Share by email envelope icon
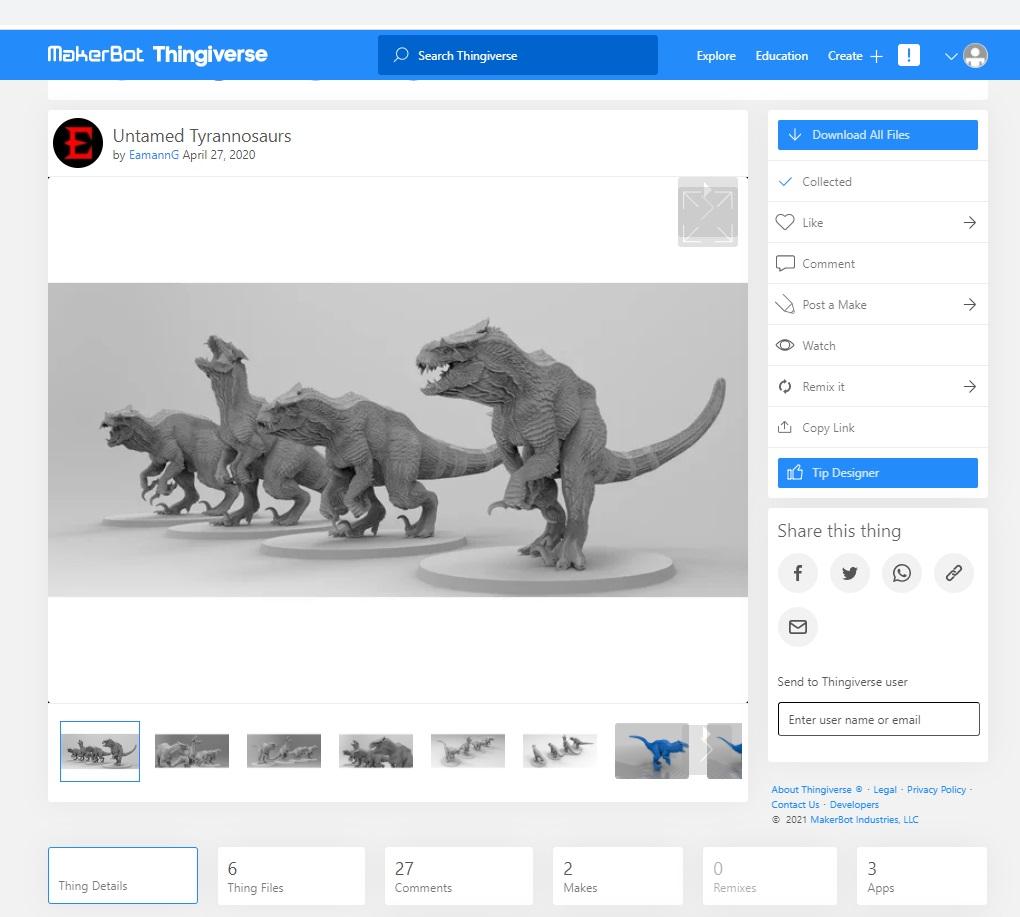The height and width of the screenshot is (917, 1020). point(798,627)
